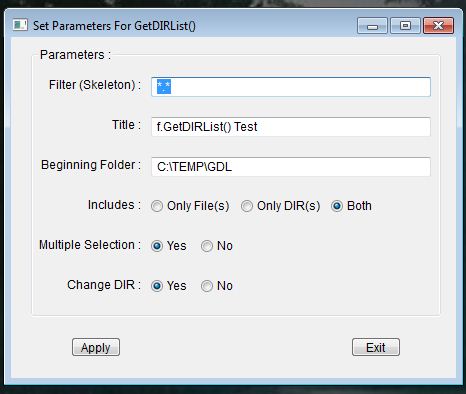This screenshot has height=394, width=466.
Task: Select the Beginning Folder path field
Action: coord(291,167)
